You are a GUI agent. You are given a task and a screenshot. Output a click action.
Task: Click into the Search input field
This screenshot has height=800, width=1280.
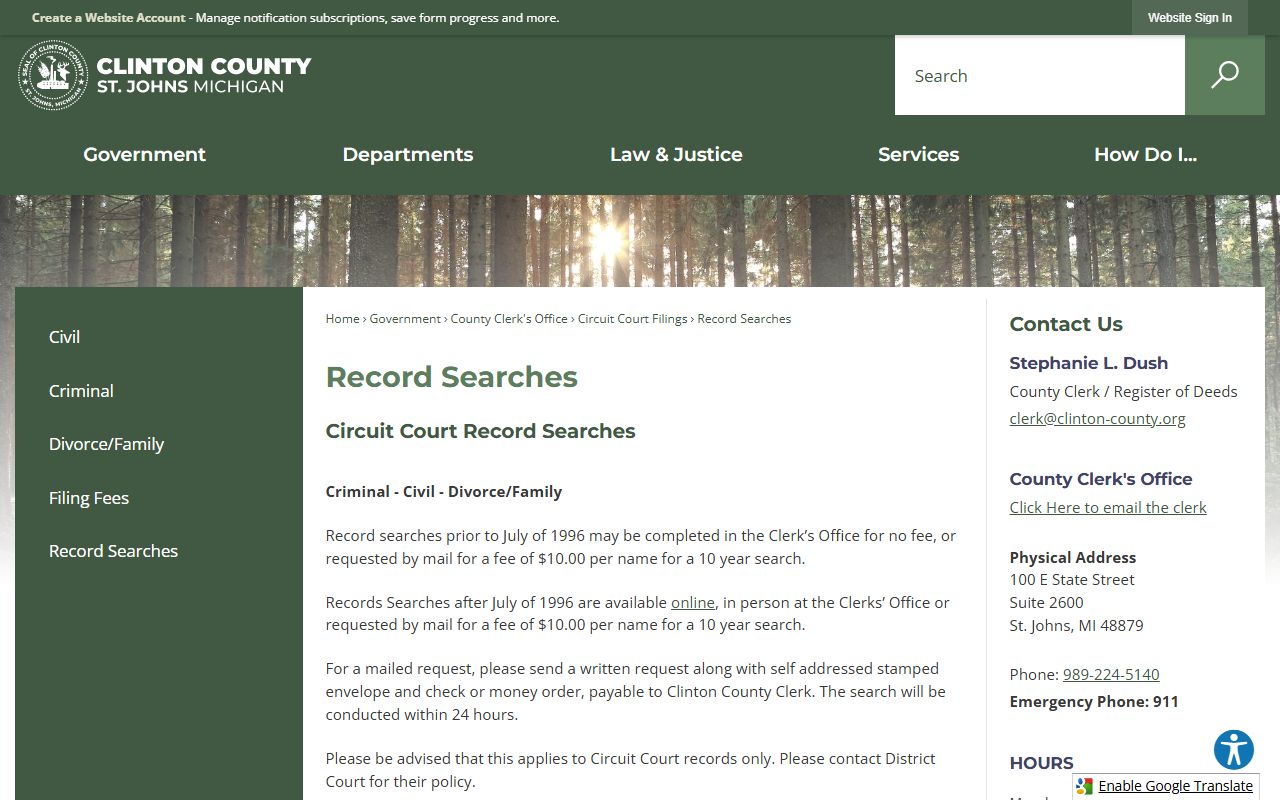[x=1040, y=75]
